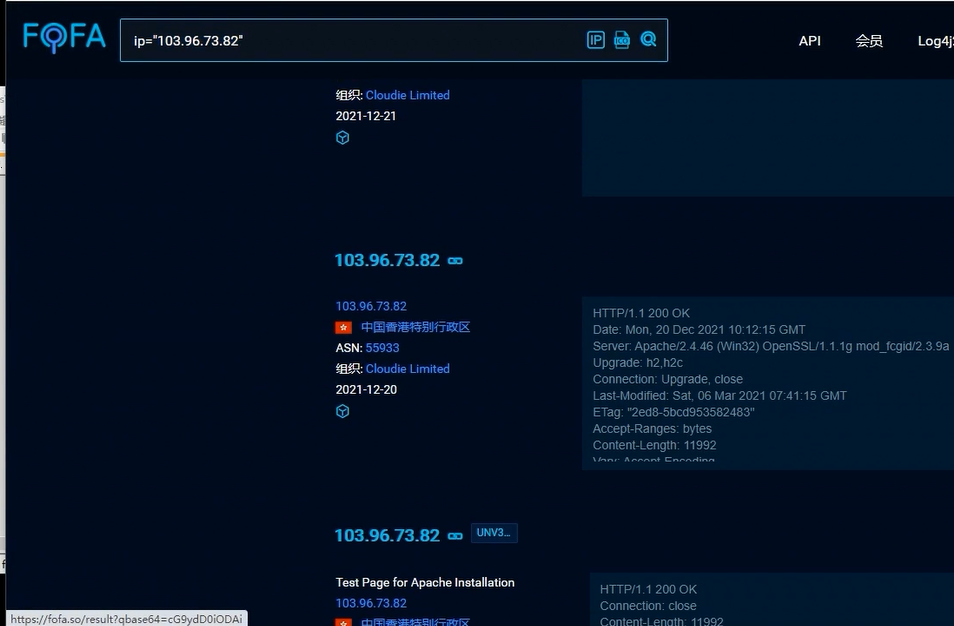Focus the search box containing ip="103.96.73.82"

[393, 40]
